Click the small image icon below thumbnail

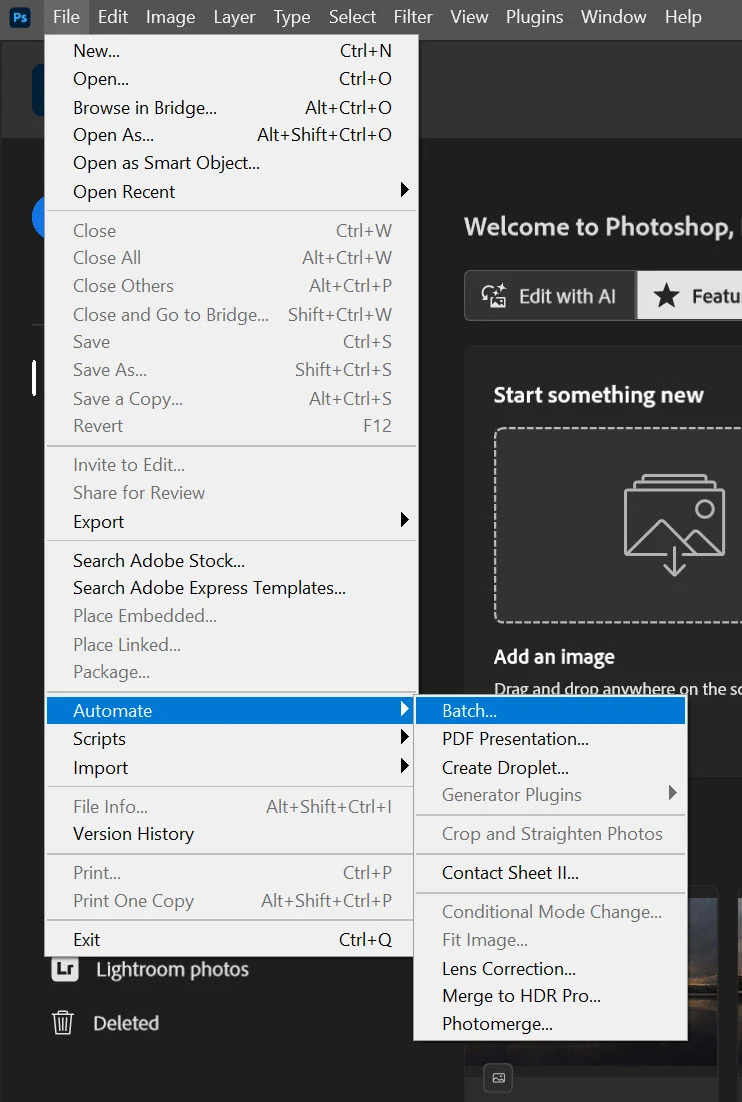(x=498, y=1077)
